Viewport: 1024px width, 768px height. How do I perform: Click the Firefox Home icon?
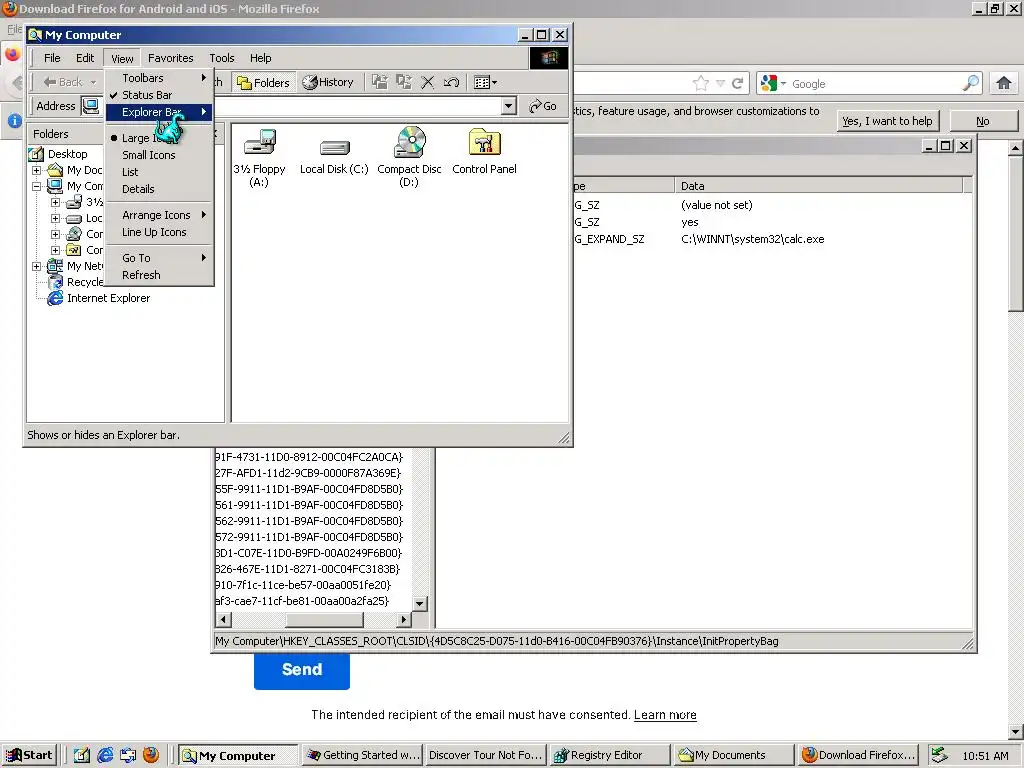1004,83
